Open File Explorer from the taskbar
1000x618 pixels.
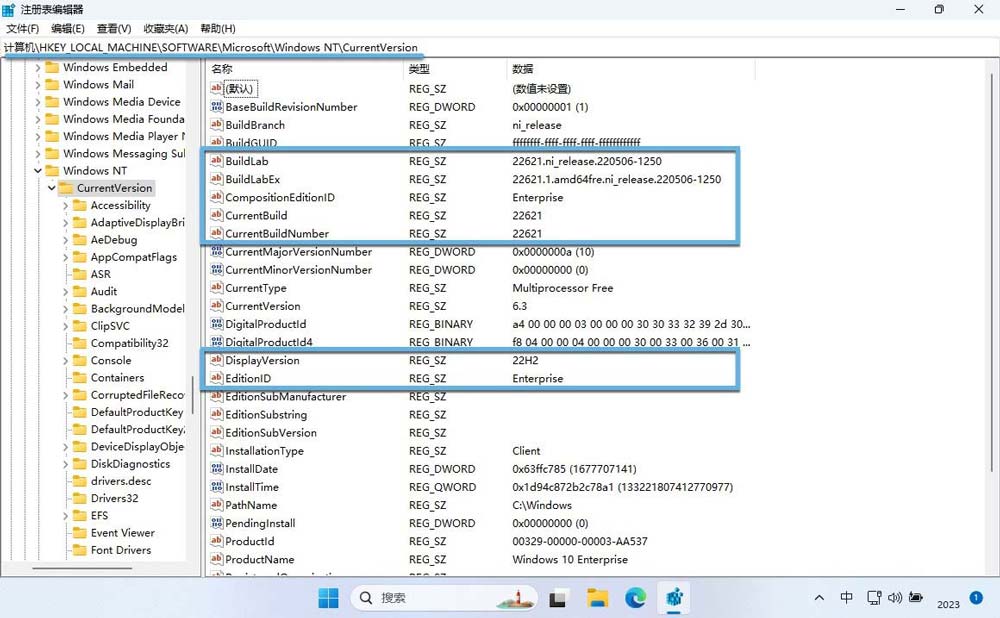[598, 598]
